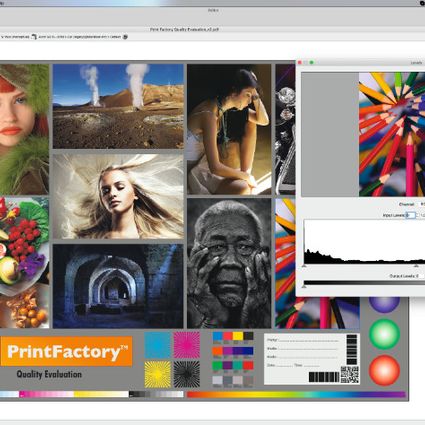The image size is (425, 425).
Task: Close the Levels window with the red button
Action: coord(300,62)
